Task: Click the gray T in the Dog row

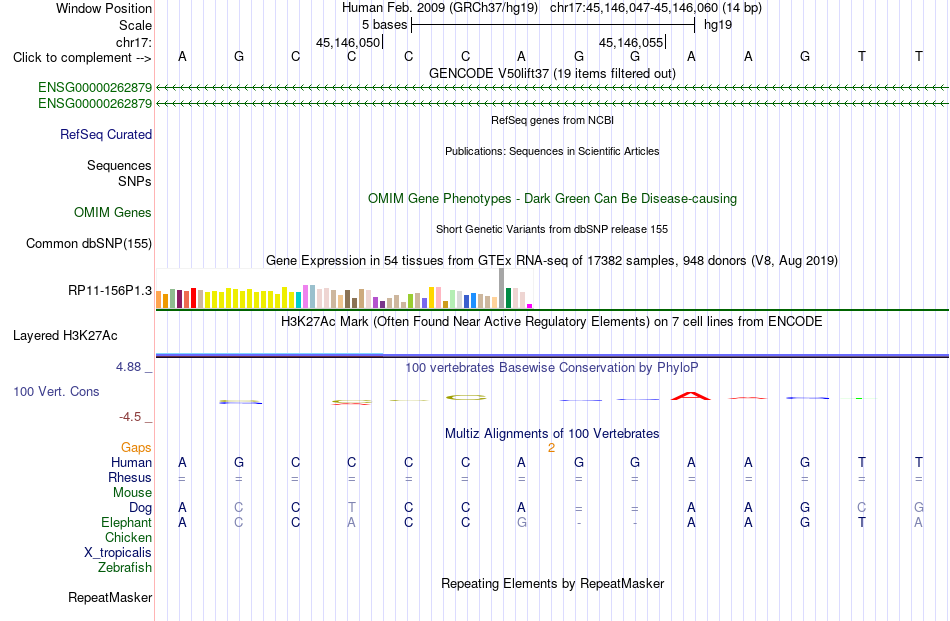Action: [351, 507]
